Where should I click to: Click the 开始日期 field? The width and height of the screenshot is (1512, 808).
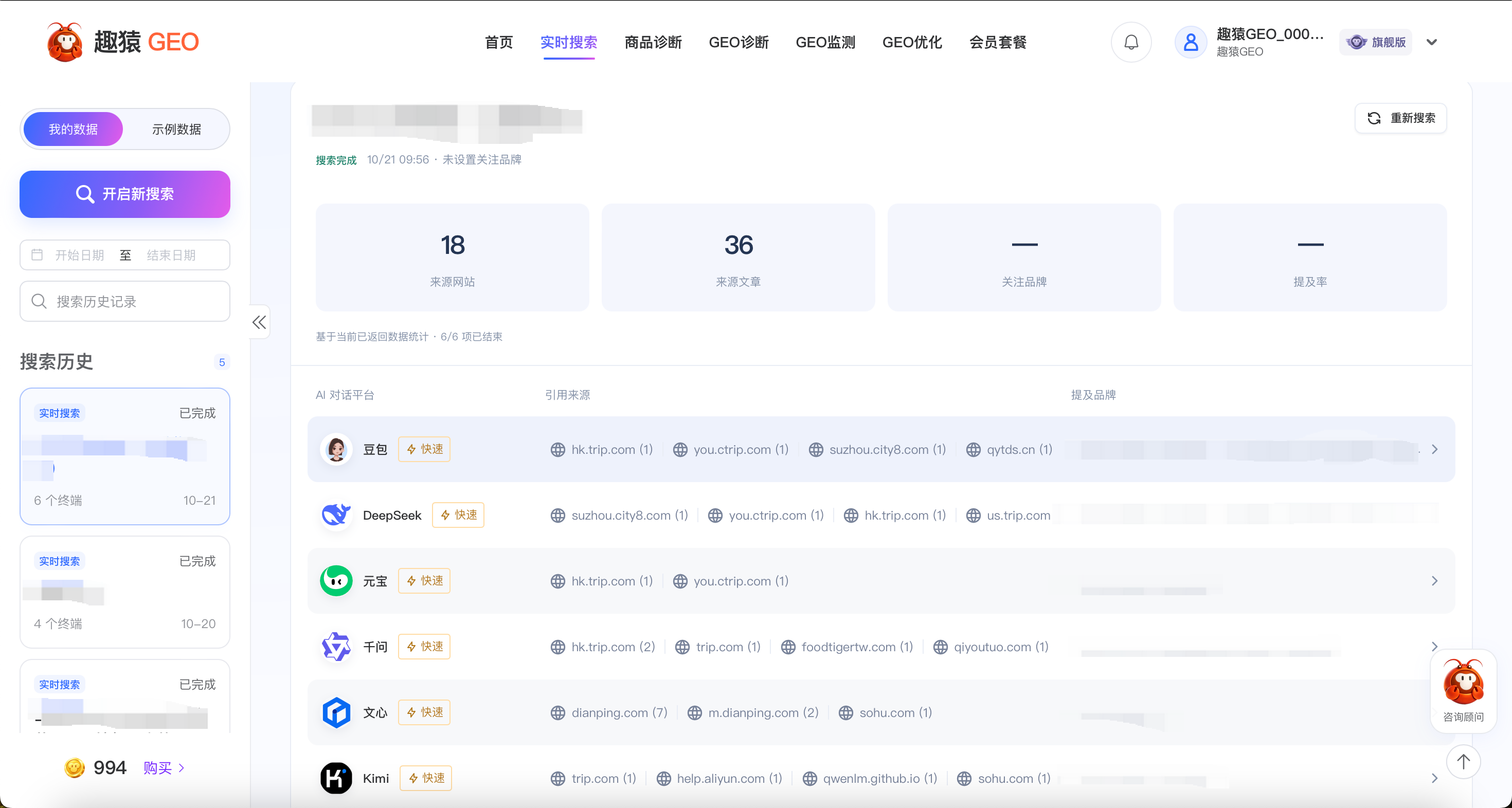tap(79, 255)
